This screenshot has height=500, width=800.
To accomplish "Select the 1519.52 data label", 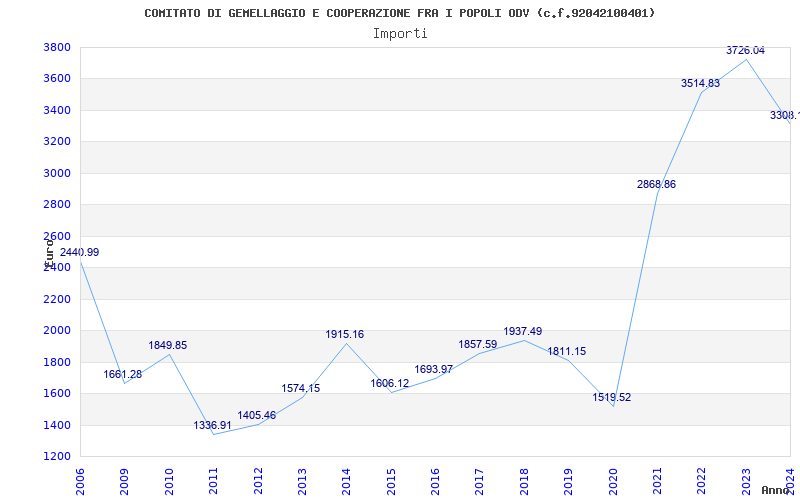I will point(611,397).
